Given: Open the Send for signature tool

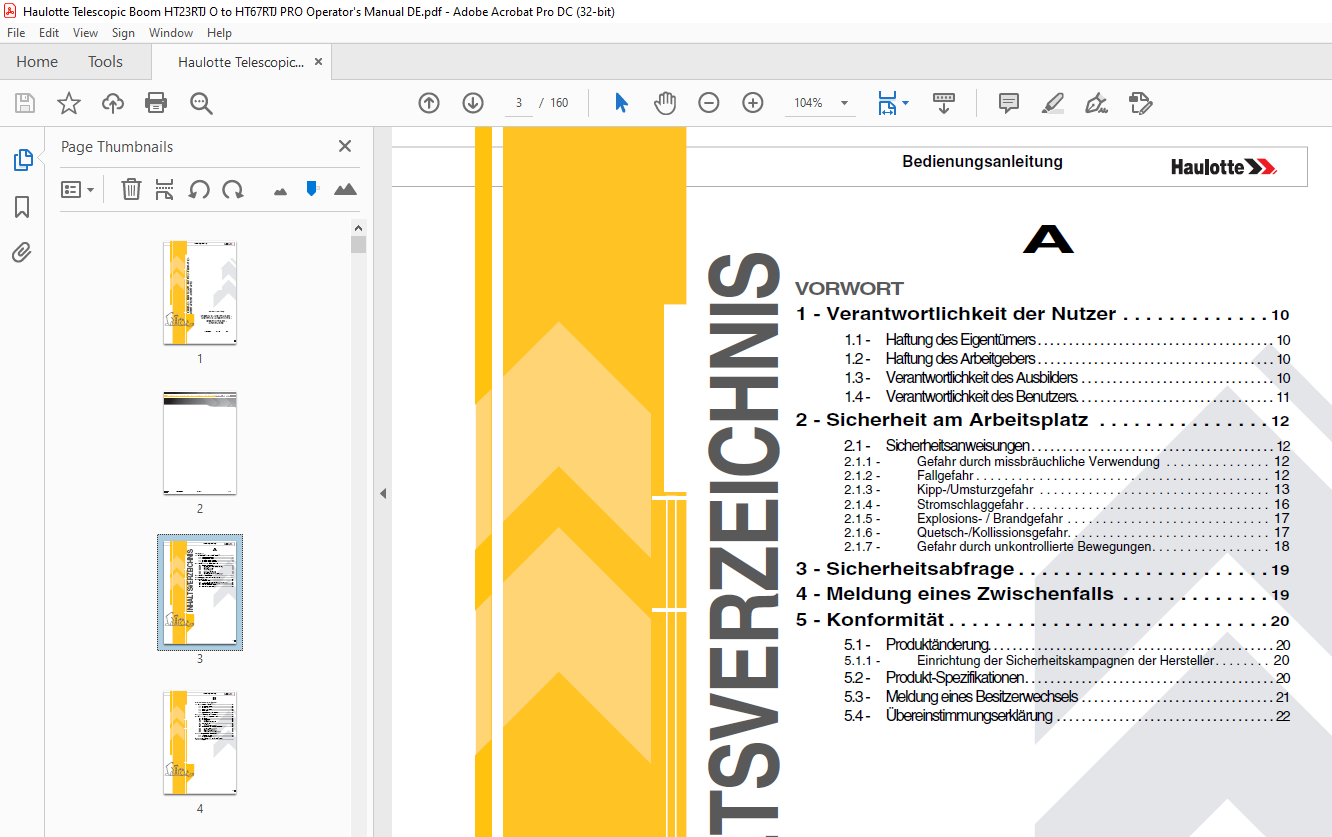Looking at the screenshot, I should (x=1141, y=103).
